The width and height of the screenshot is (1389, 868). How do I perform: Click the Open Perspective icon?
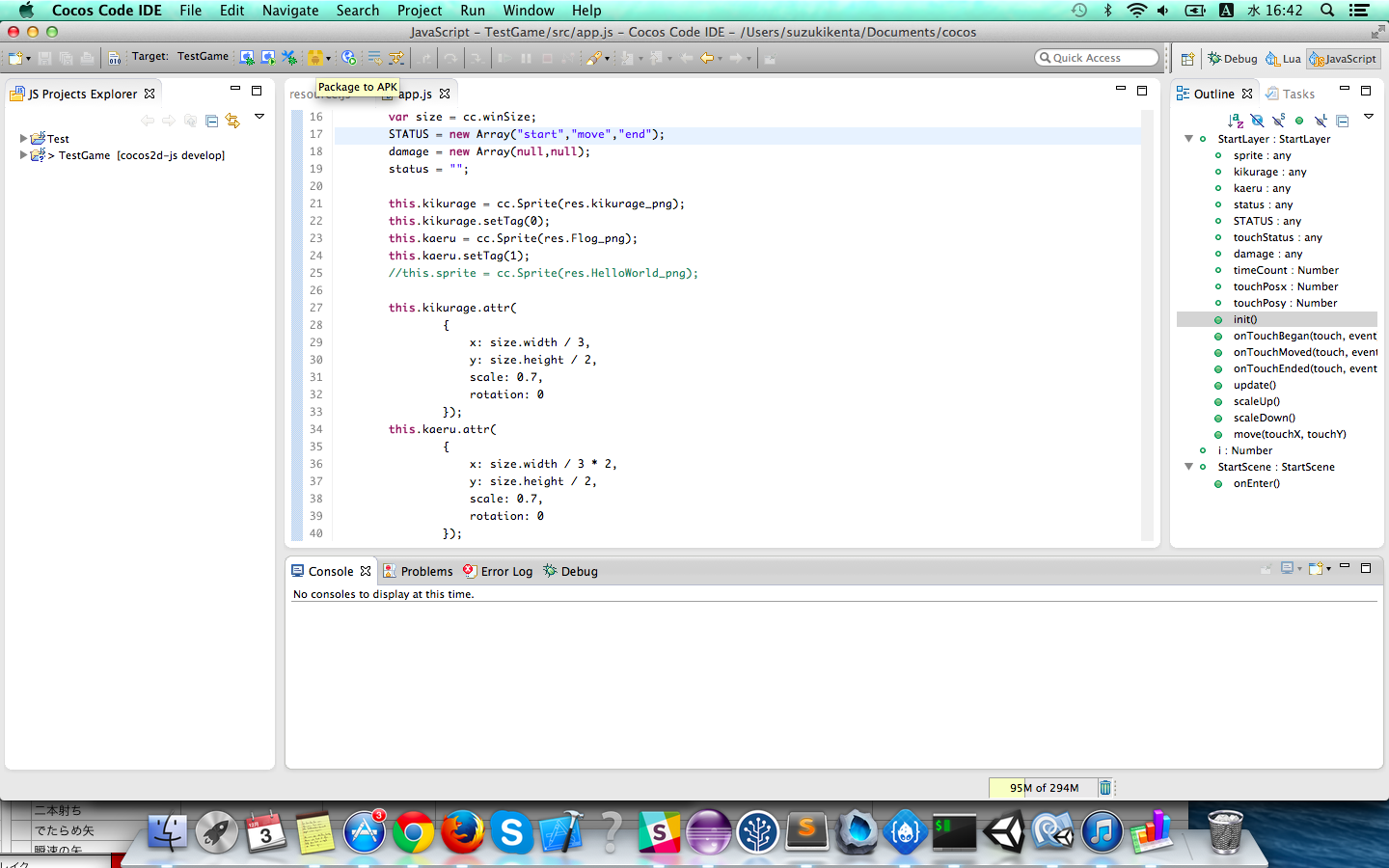(x=1187, y=59)
